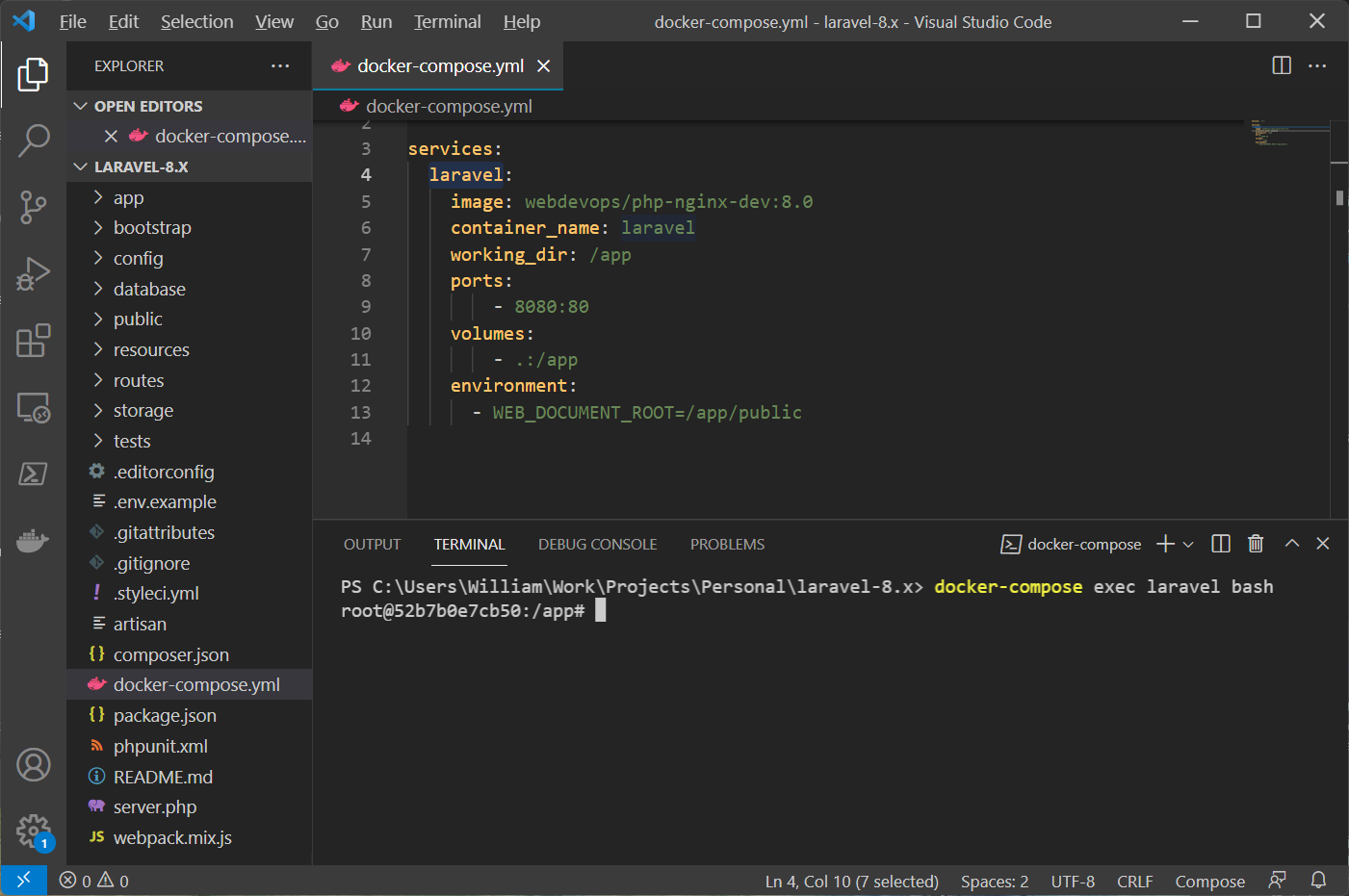The height and width of the screenshot is (896, 1349).
Task: Expand the database folder
Action: [189, 289]
